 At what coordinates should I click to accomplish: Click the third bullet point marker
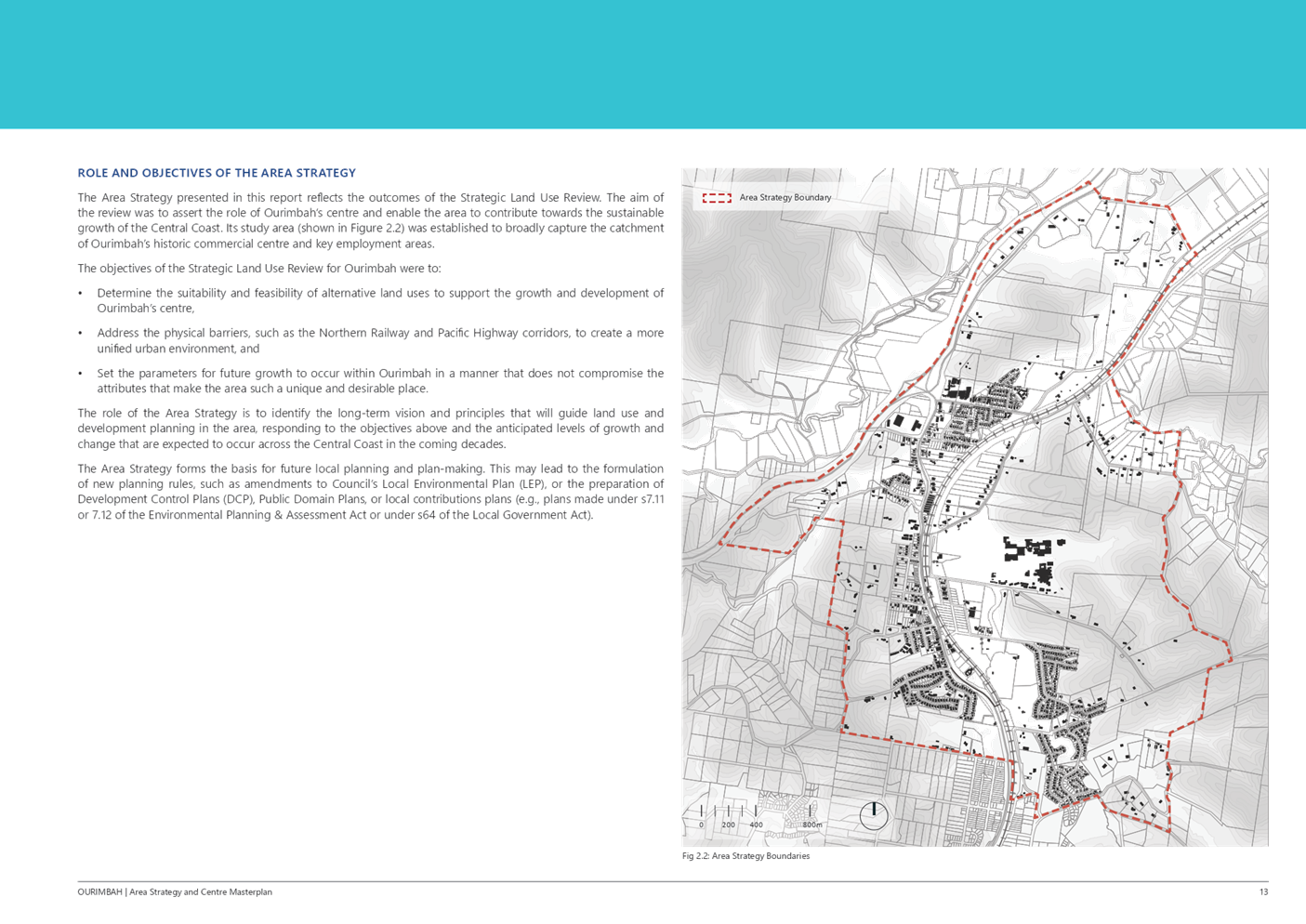(82, 373)
